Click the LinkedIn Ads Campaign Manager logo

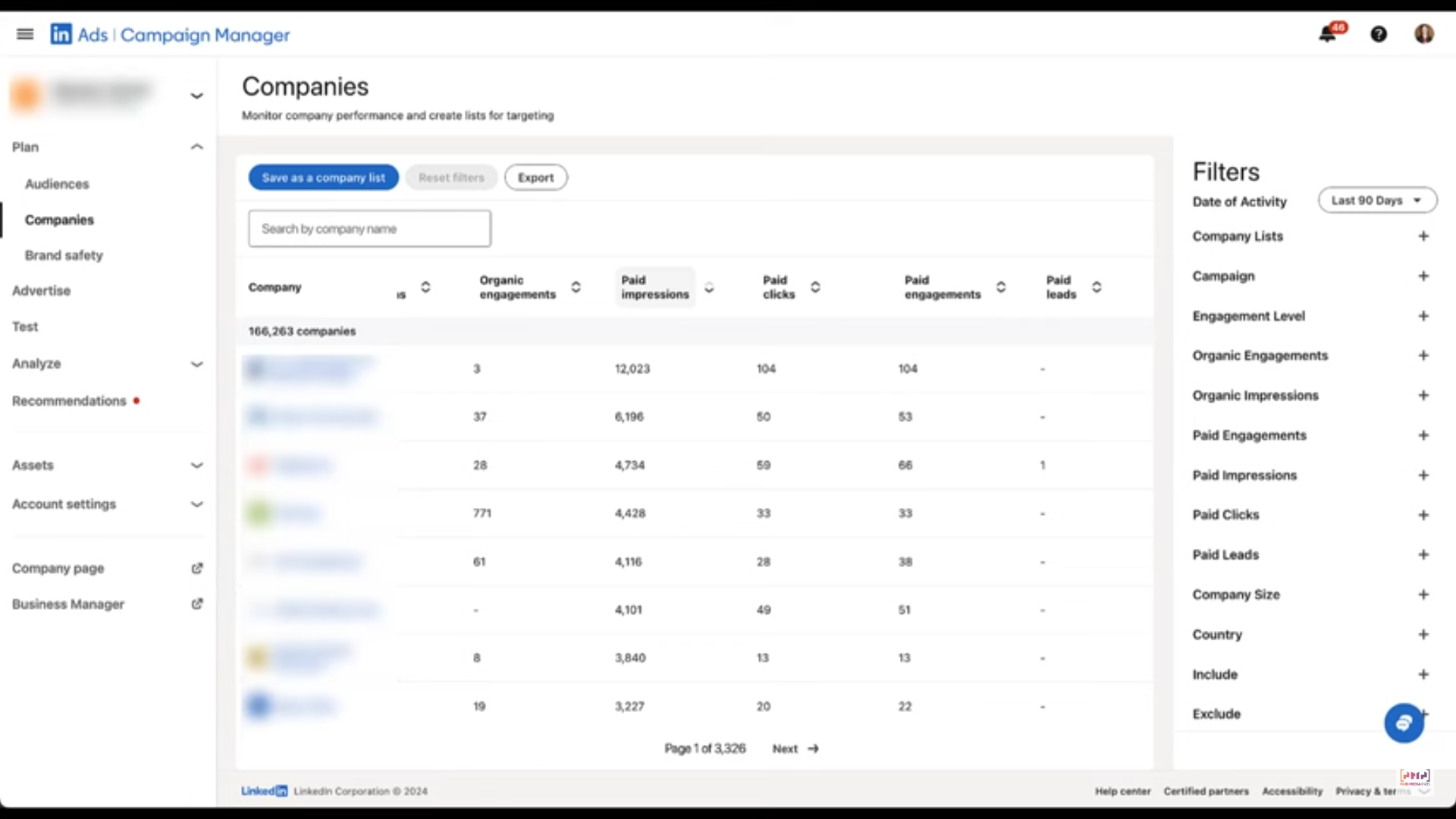170,34
